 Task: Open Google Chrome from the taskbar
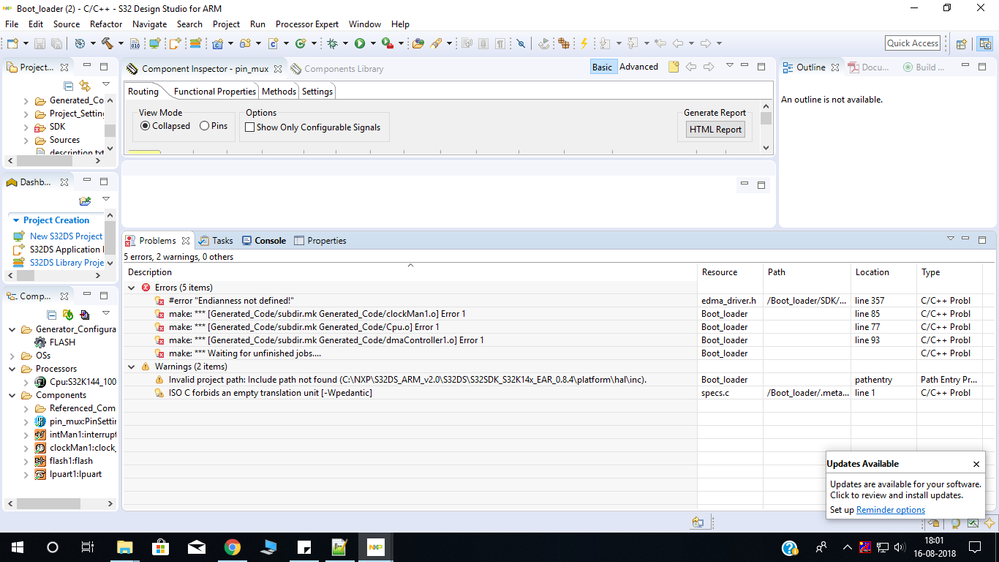coord(233,547)
